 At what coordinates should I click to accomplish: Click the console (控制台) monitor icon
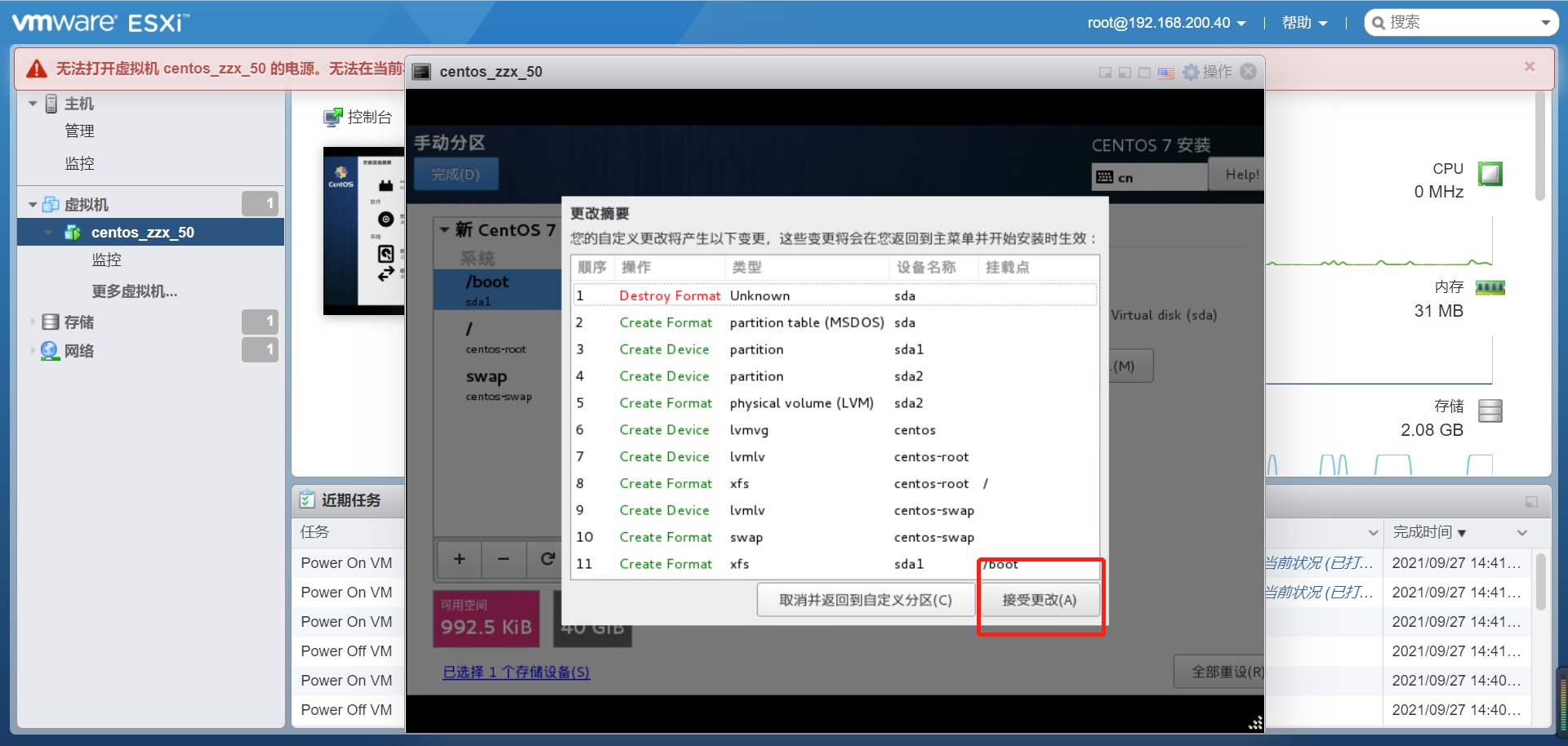[x=332, y=118]
